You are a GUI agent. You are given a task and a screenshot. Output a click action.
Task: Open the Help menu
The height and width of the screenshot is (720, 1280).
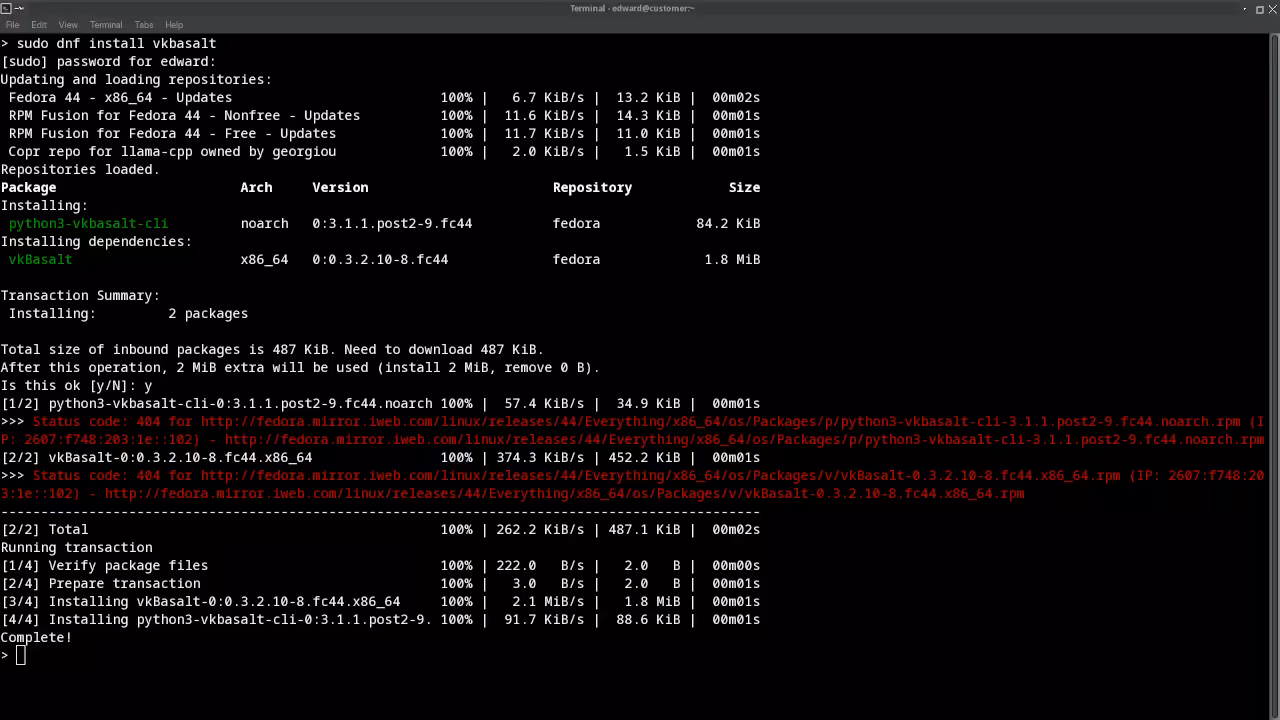(x=174, y=25)
